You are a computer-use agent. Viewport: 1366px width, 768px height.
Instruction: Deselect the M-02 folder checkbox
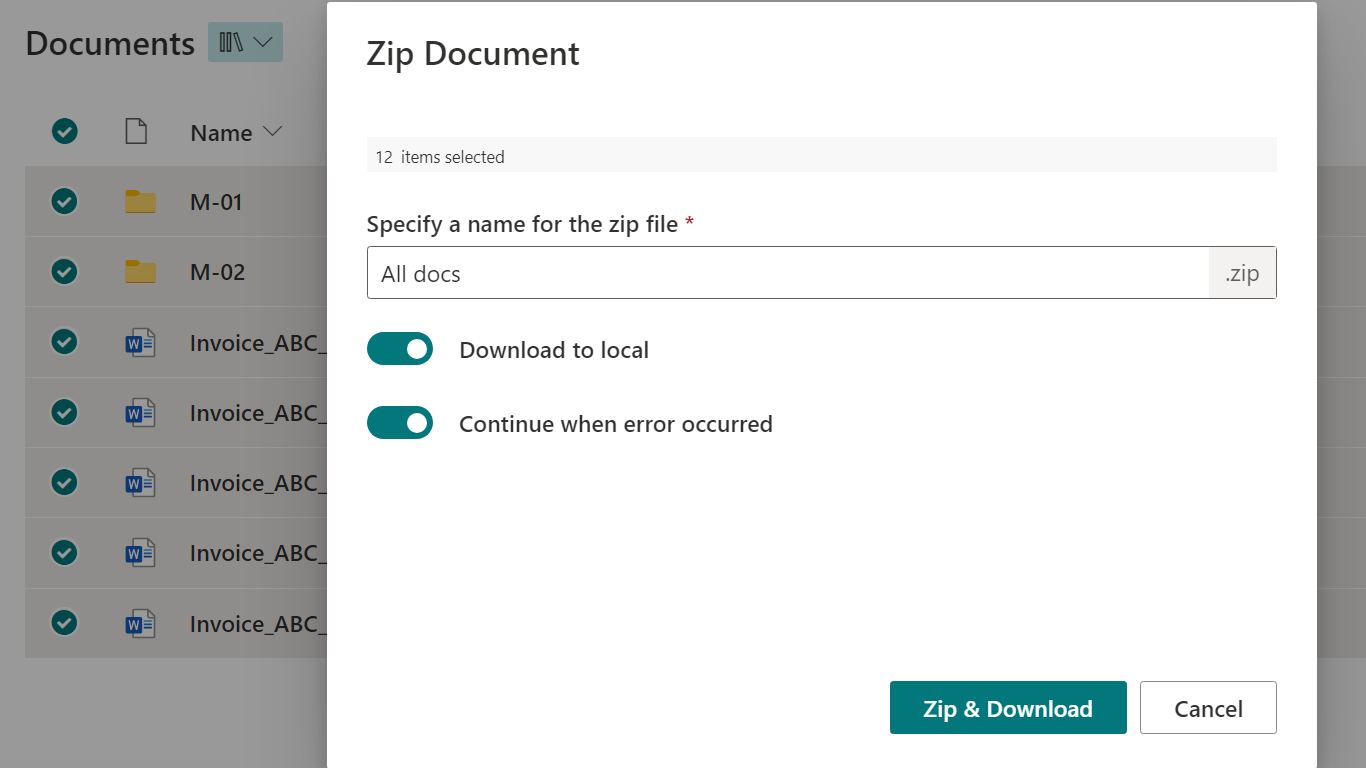coord(65,272)
